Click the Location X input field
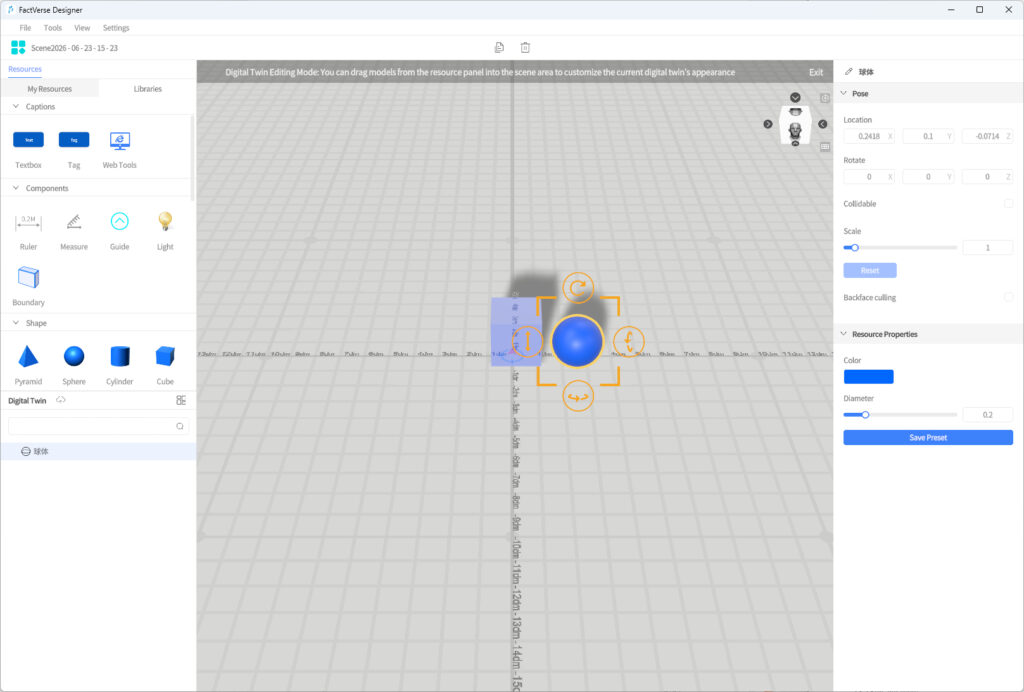The image size is (1024, 692). (x=869, y=136)
